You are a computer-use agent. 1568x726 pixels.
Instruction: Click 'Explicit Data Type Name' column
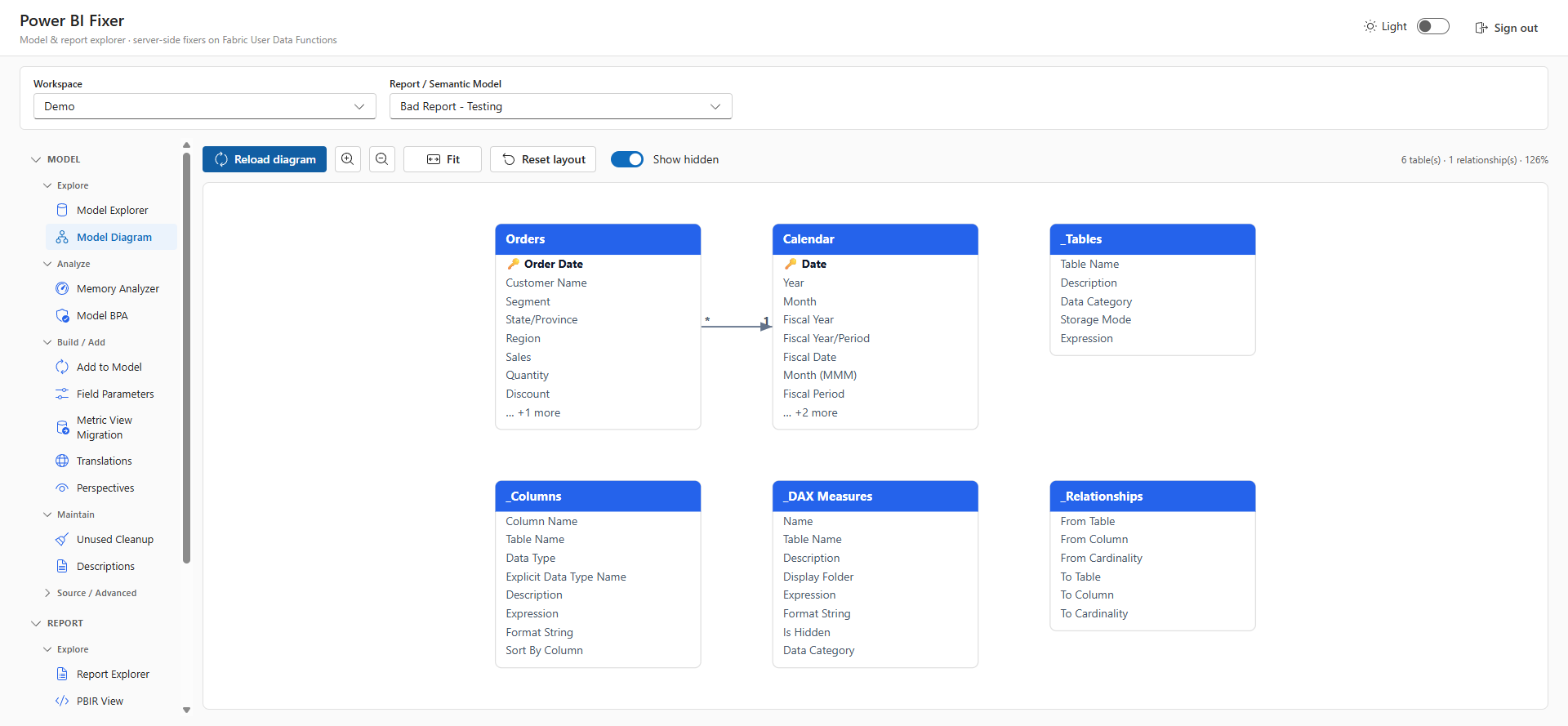click(x=566, y=577)
